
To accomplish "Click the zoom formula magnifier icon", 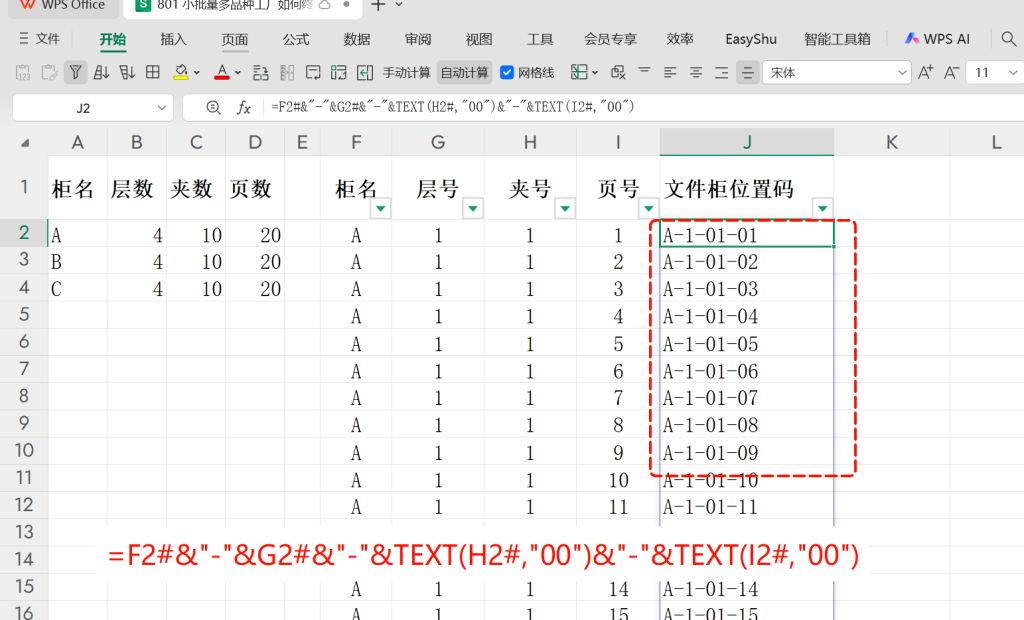I will click(x=213, y=108).
